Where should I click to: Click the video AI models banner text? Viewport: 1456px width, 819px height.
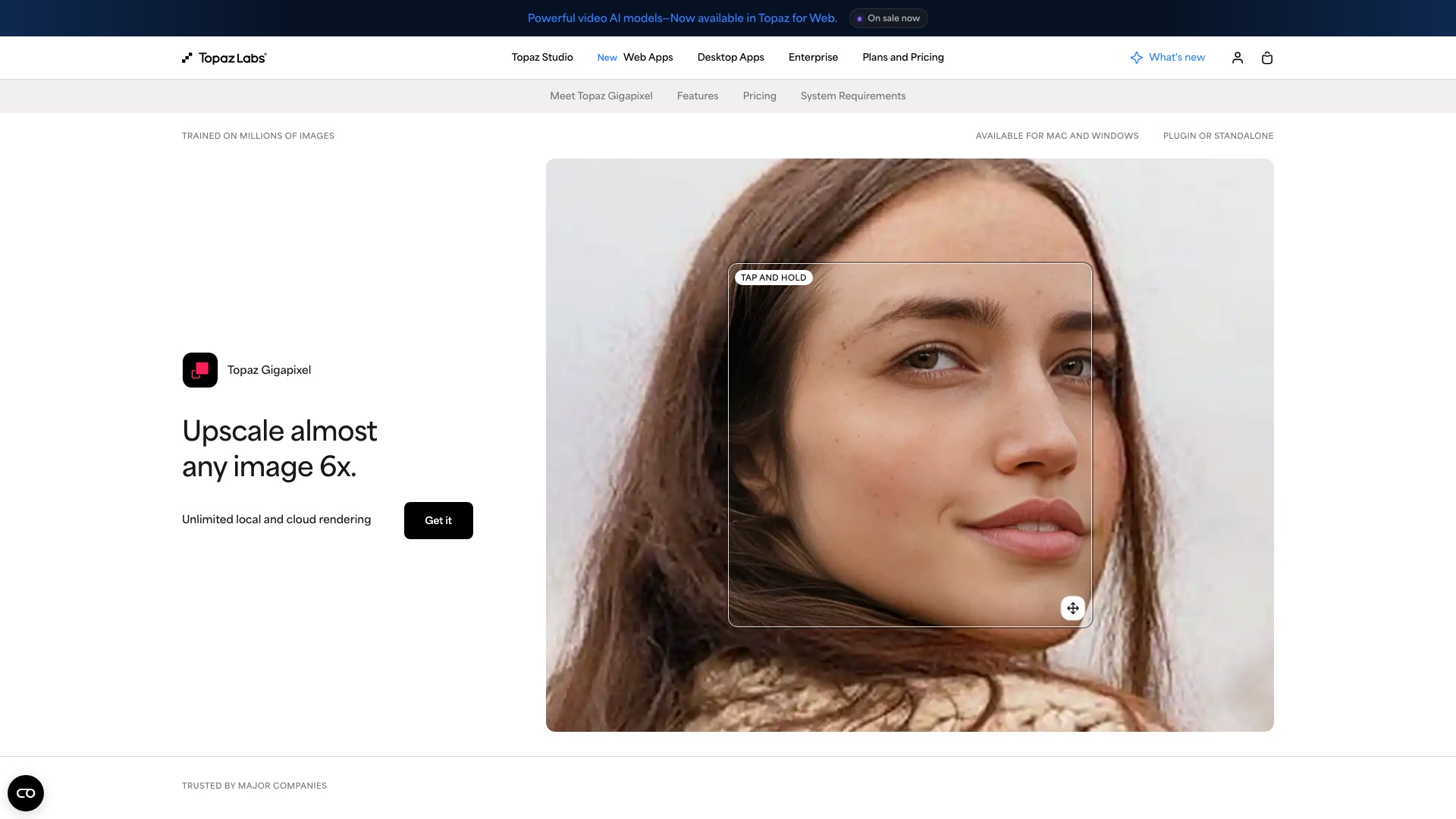point(682,18)
